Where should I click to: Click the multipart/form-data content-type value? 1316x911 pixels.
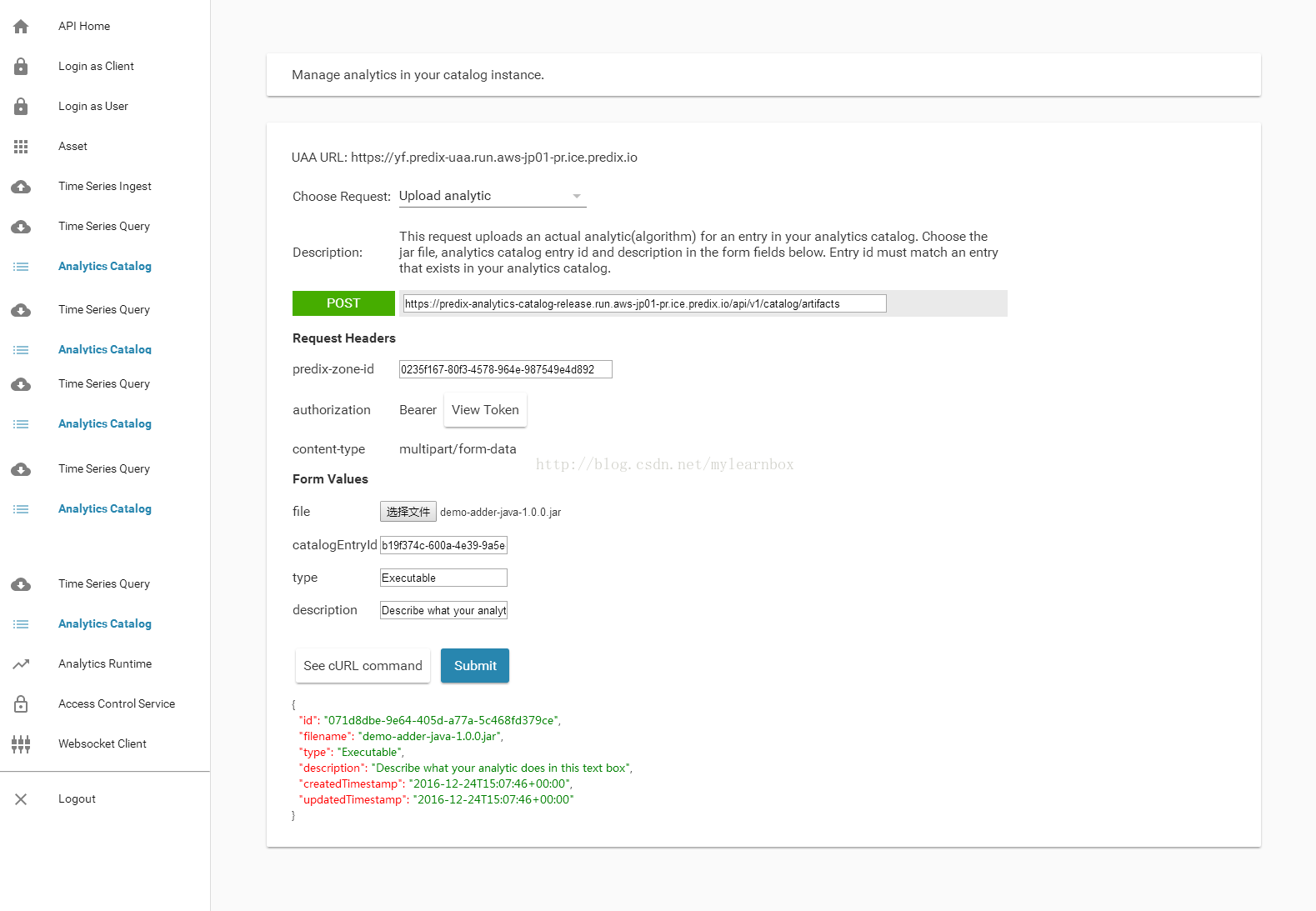pos(458,449)
